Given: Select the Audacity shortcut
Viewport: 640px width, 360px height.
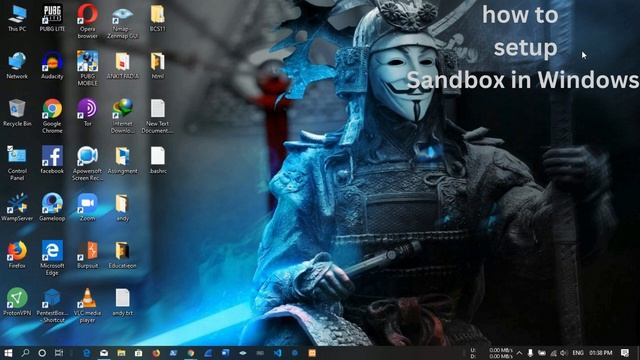Looking at the screenshot, I should pos(52,65).
